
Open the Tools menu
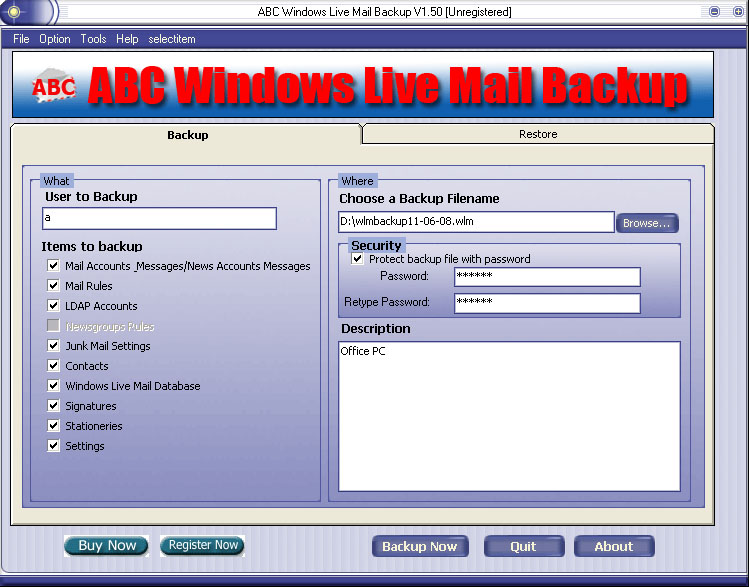coord(93,39)
